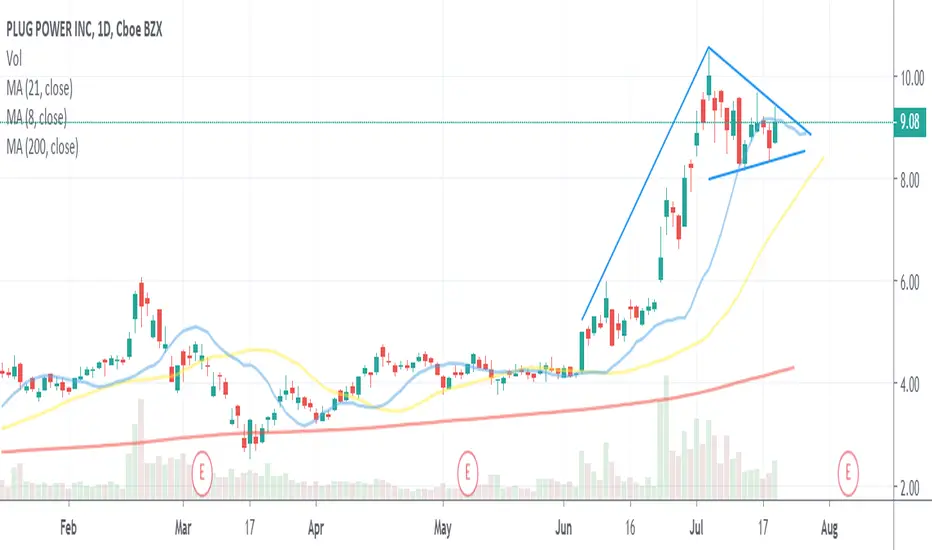
Task: Click the earnings marker near May
Action: click(x=468, y=474)
